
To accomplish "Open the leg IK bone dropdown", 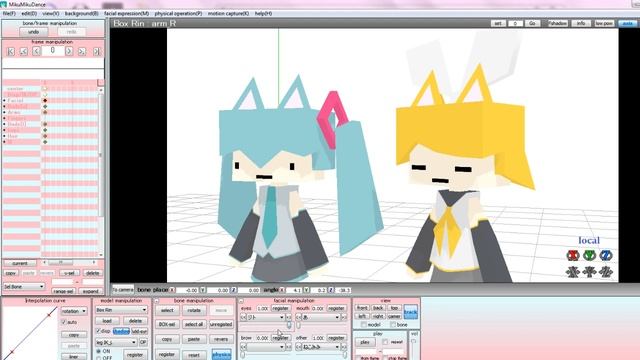I will tap(116, 342).
